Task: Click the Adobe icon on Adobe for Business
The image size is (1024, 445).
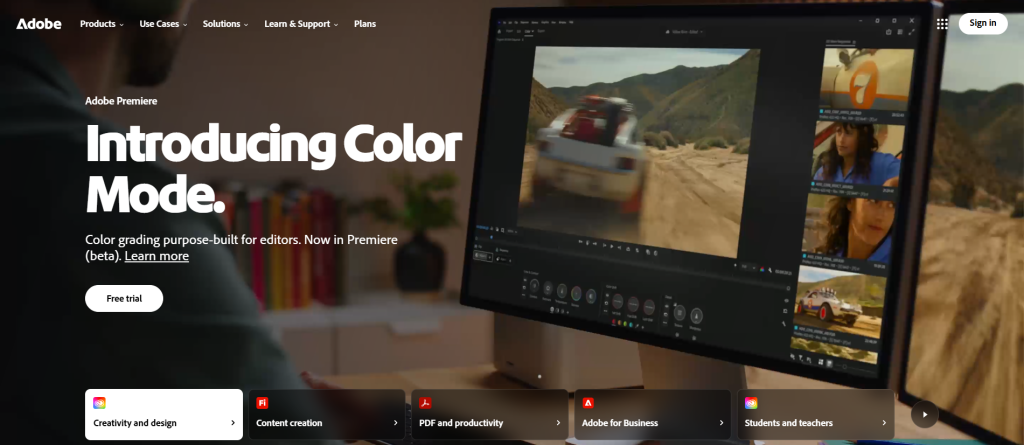Action: (588, 402)
